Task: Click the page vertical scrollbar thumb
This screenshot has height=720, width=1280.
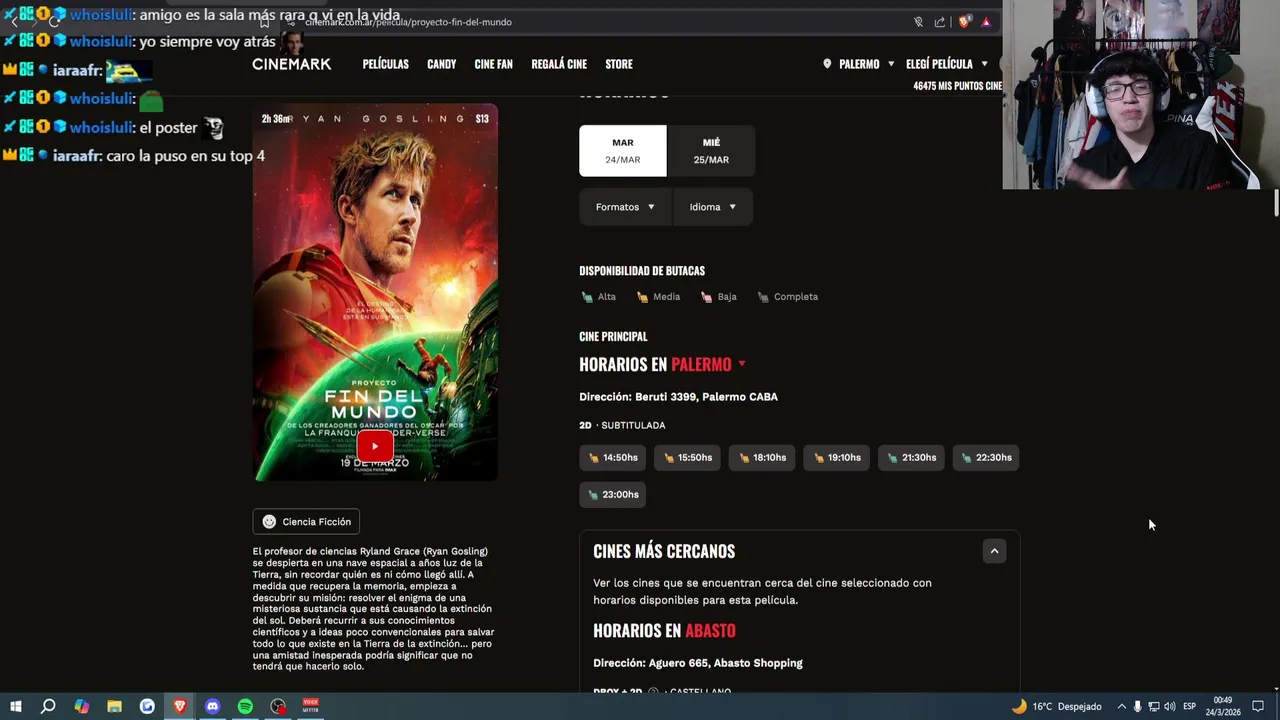Action: click(x=1275, y=202)
